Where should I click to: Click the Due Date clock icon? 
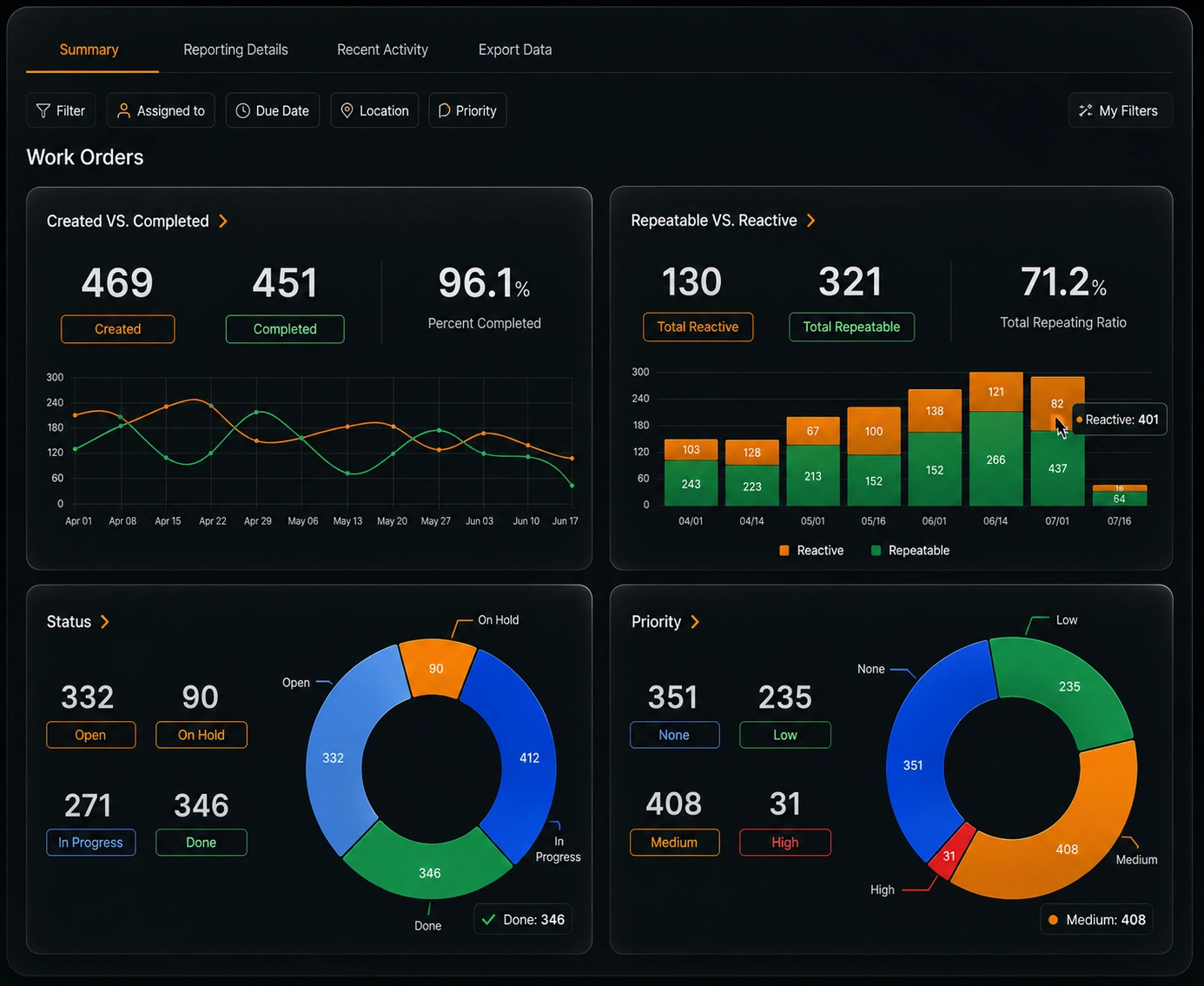(x=243, y=110)
